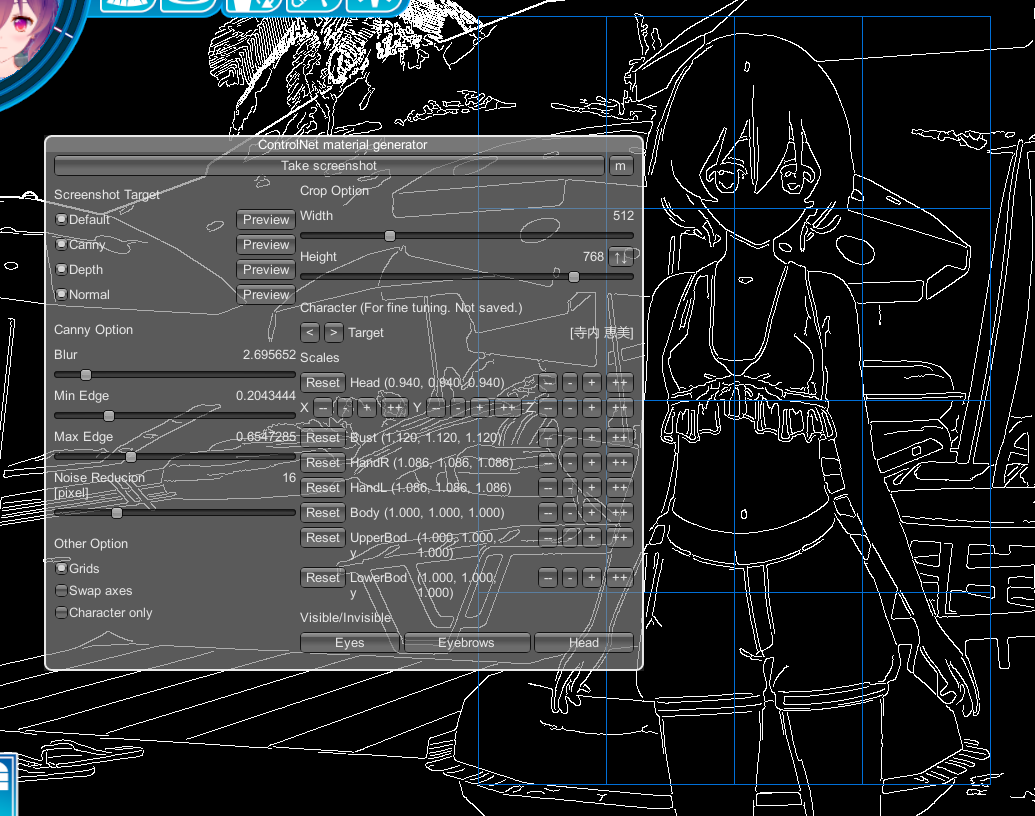1035x816 pixels.
Task: Increase UpperBody scale with + button
Action: (591, 538)
